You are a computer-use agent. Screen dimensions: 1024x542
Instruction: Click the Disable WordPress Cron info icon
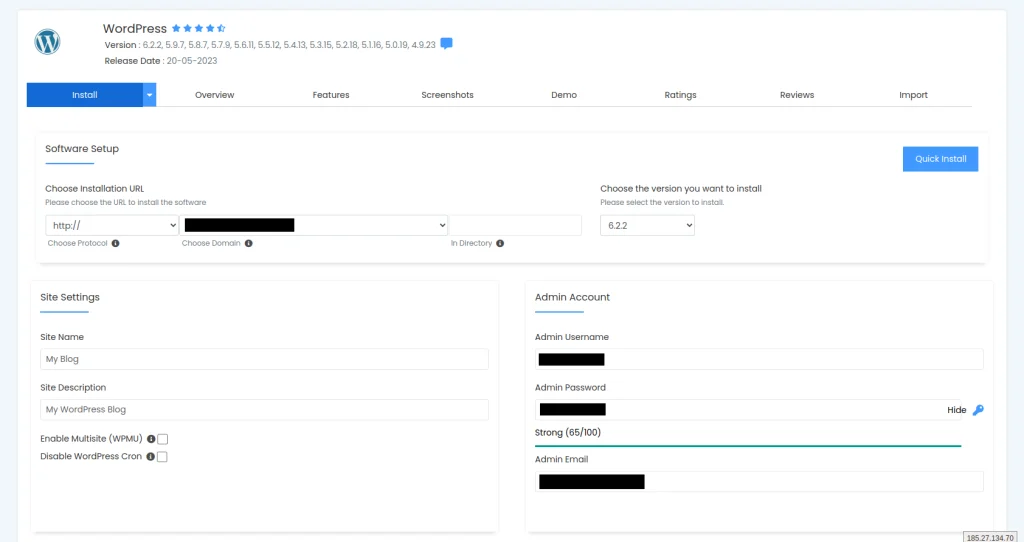151,456
